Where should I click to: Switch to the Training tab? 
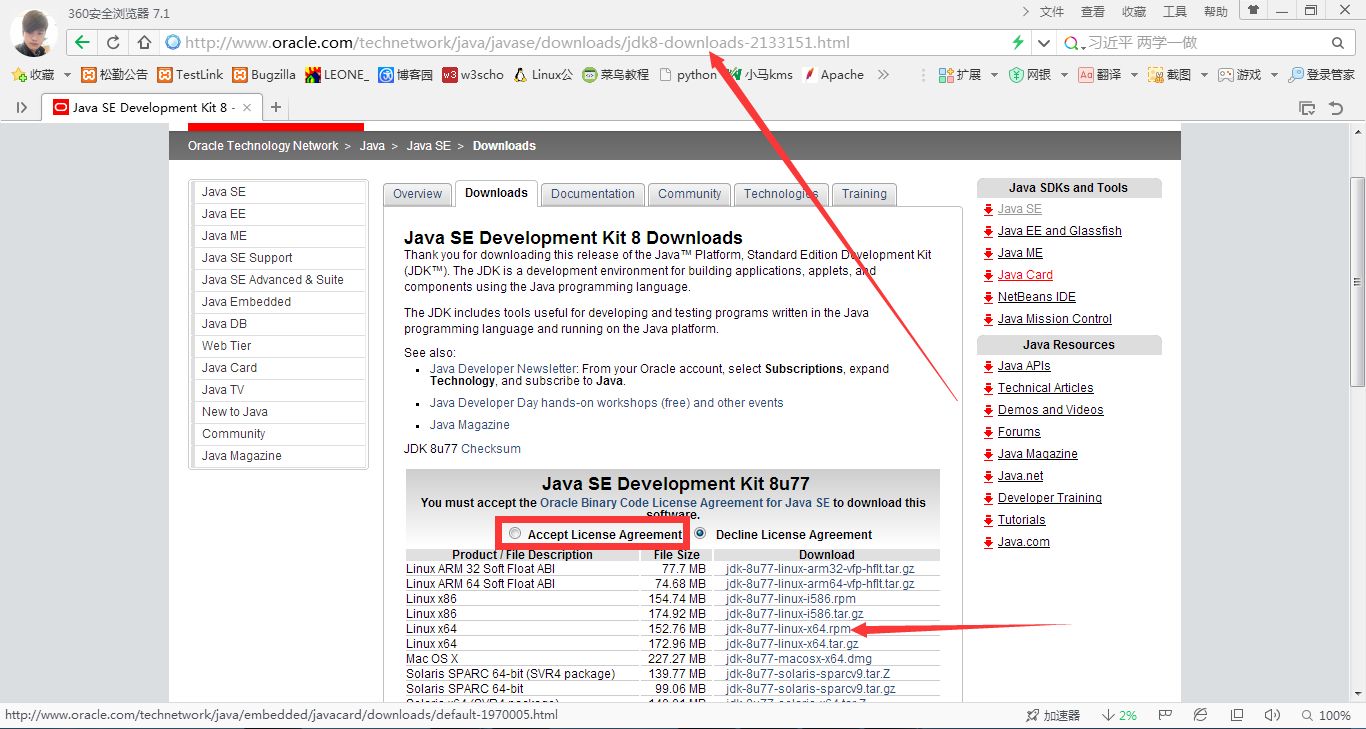(864, 194)
